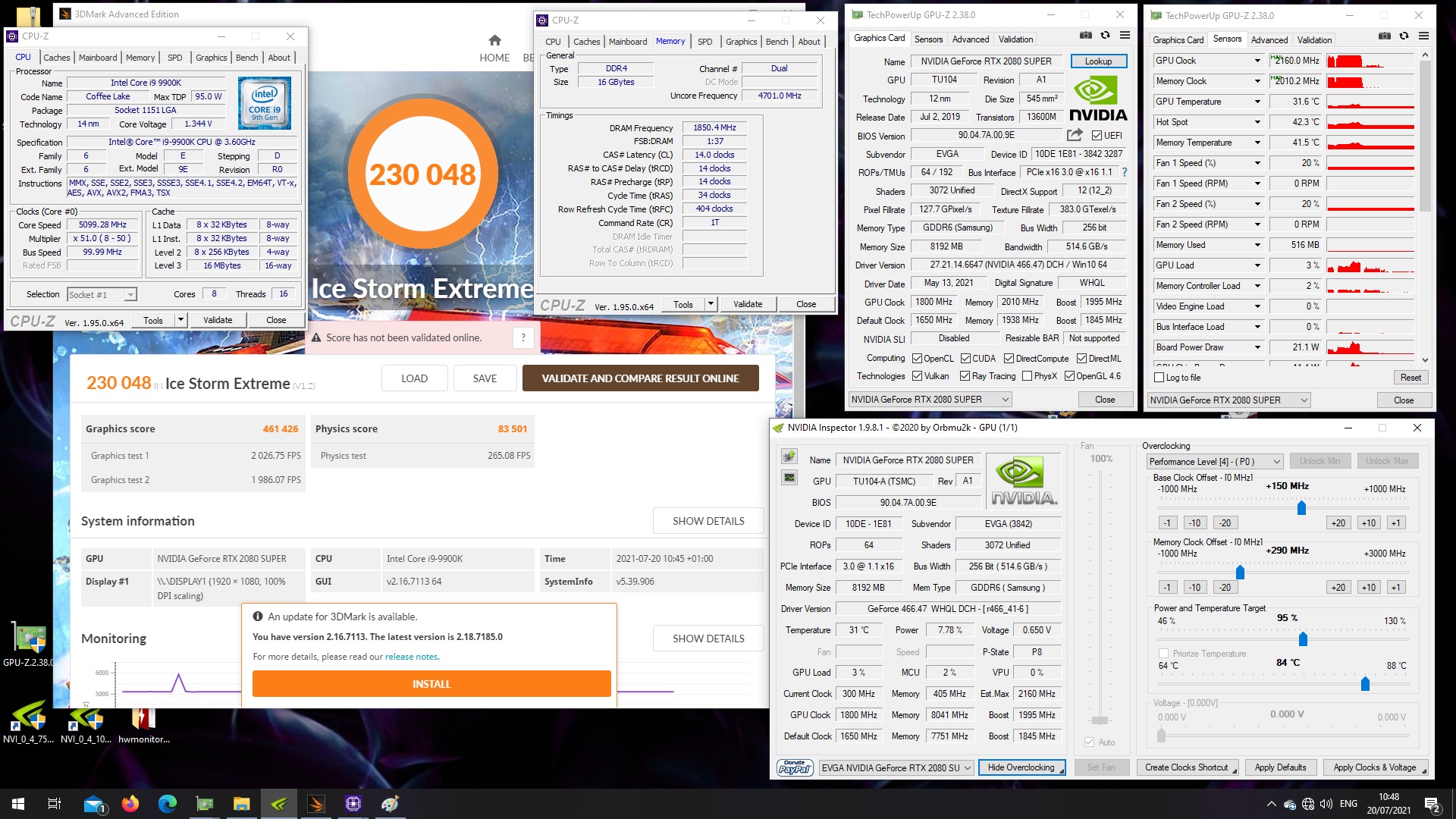Toggle the UEFI checkbox in GPU-Z
This screenshot has width=1456, height=819.
click(x=1097, y=135)
